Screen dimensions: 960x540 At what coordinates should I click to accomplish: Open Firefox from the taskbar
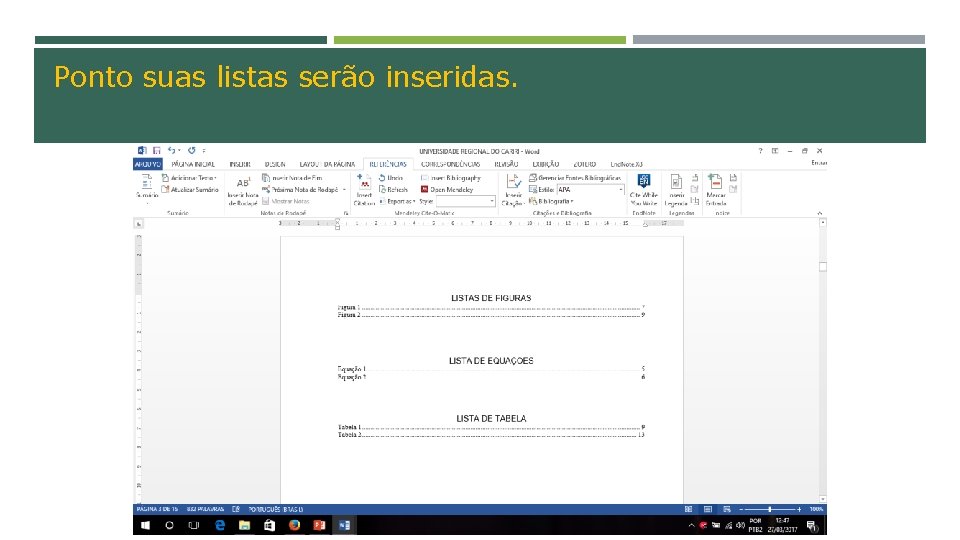[x=294, y=525]
